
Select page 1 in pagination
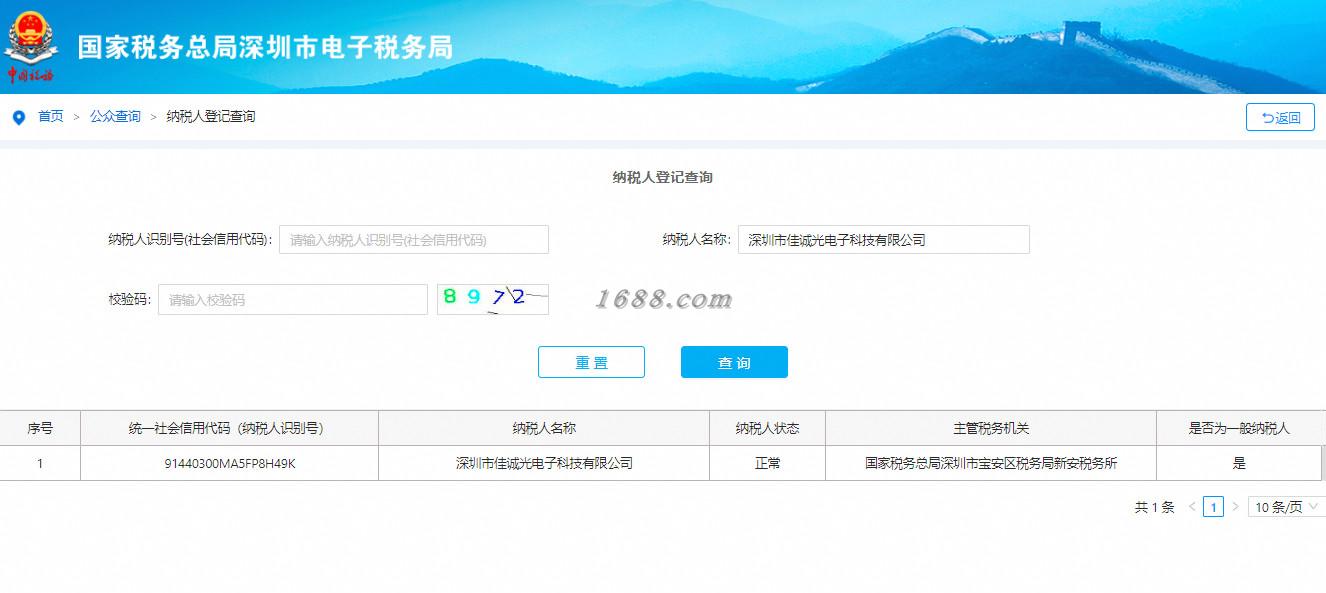(x=1213, y=507)
